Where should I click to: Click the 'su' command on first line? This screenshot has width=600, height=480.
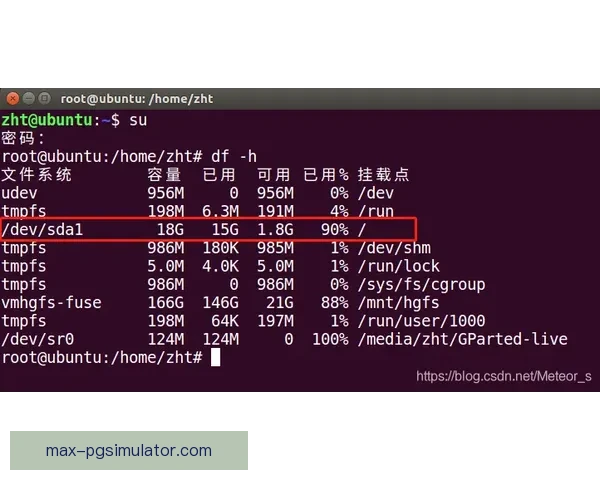(x=139, y=120)
